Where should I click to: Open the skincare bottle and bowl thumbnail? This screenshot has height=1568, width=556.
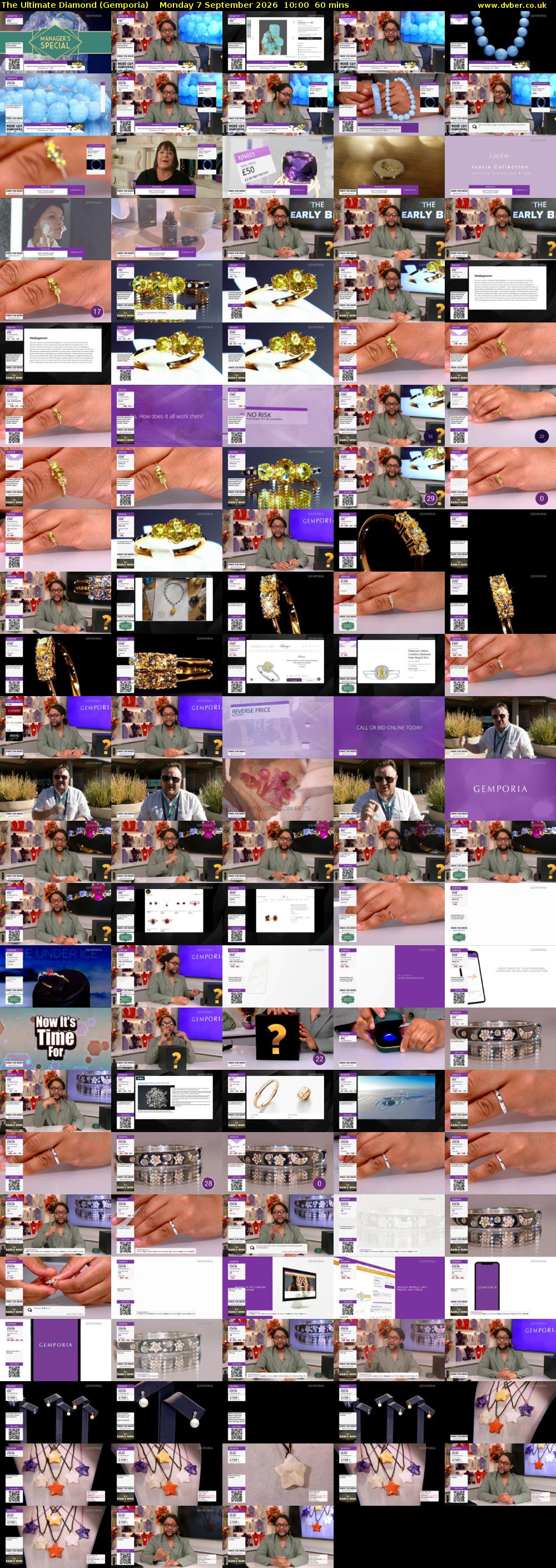click(166, 229)
